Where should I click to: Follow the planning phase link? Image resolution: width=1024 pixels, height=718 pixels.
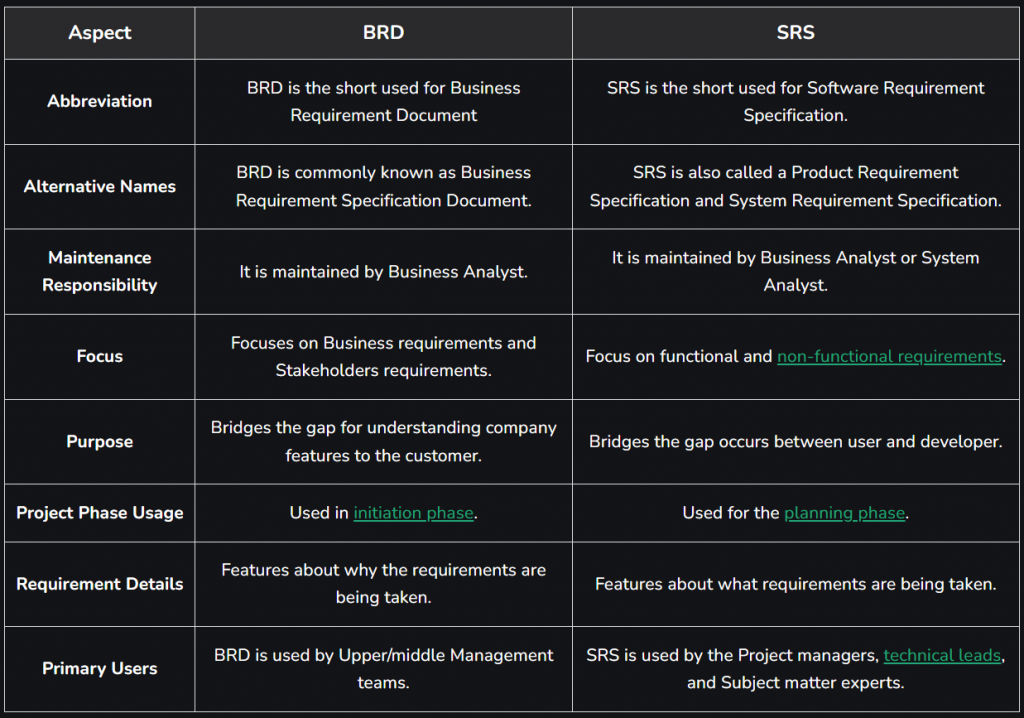pyautogui.click(x=844, y=513)
